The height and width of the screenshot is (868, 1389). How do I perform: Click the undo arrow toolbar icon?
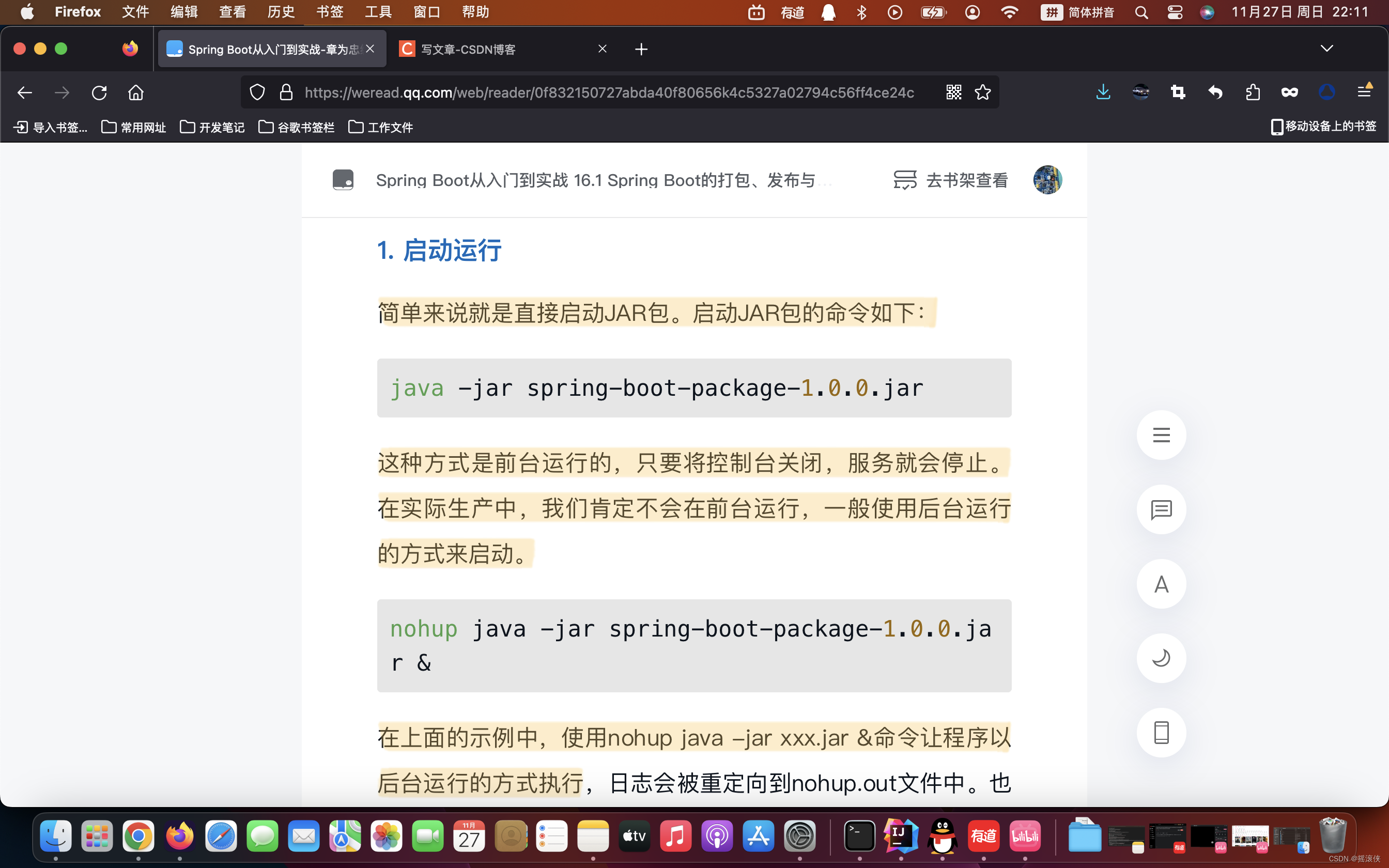tap(1215, 92)
